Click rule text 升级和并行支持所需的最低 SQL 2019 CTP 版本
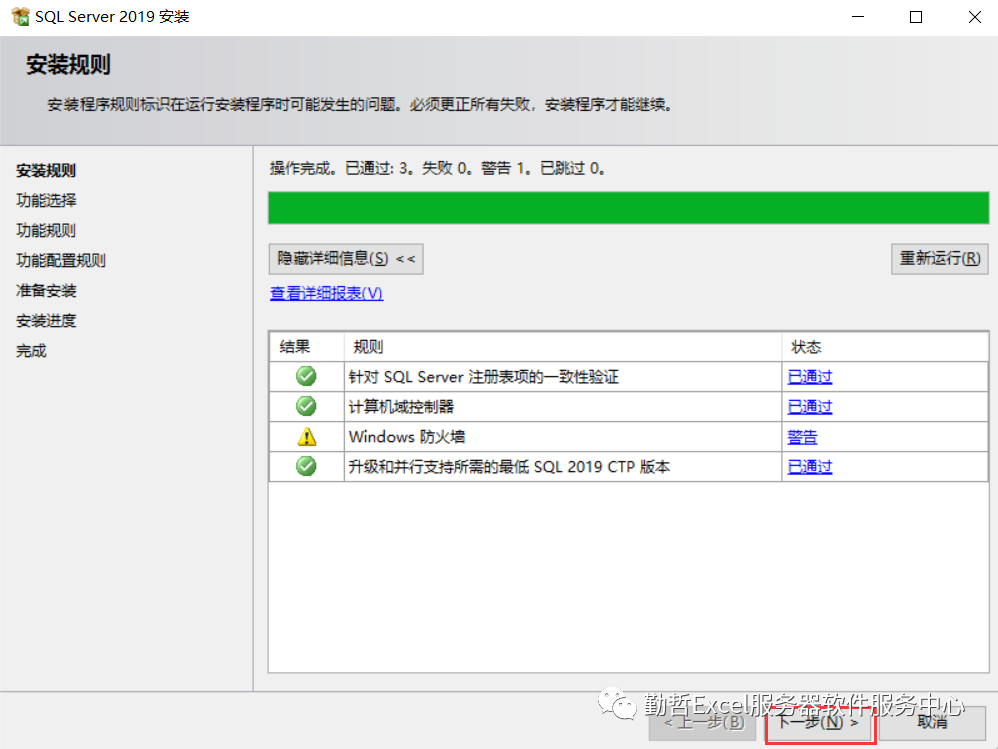The height and width of the screenshot is (749, 998). pyautogui.click(x=509, y=466)
